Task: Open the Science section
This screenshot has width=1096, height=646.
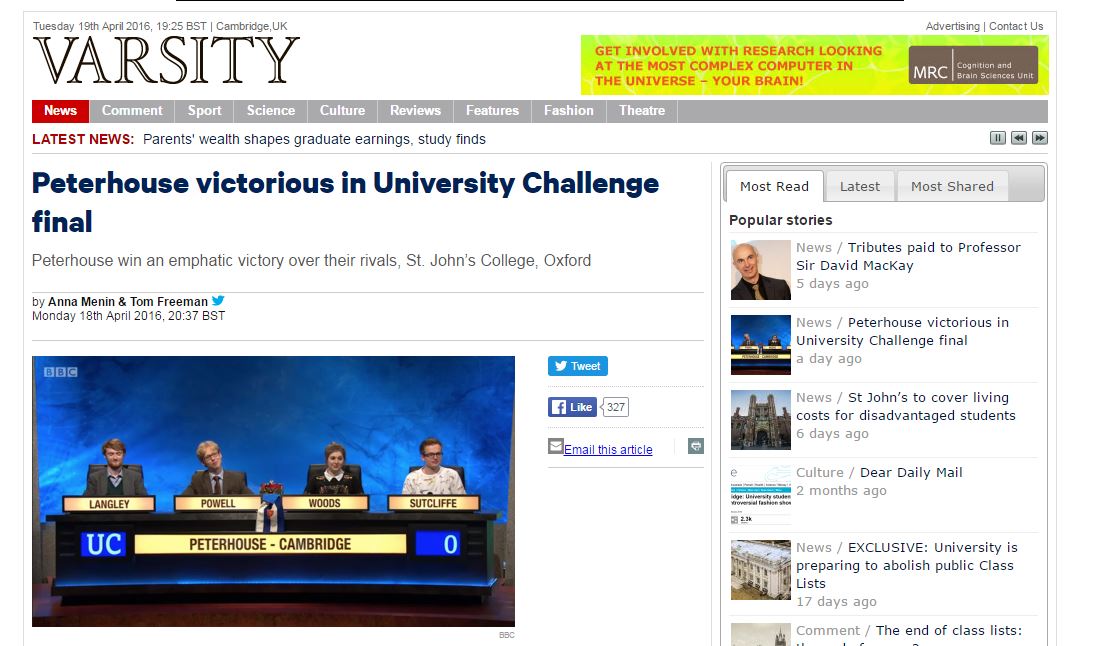Action: tap(271, 111)
